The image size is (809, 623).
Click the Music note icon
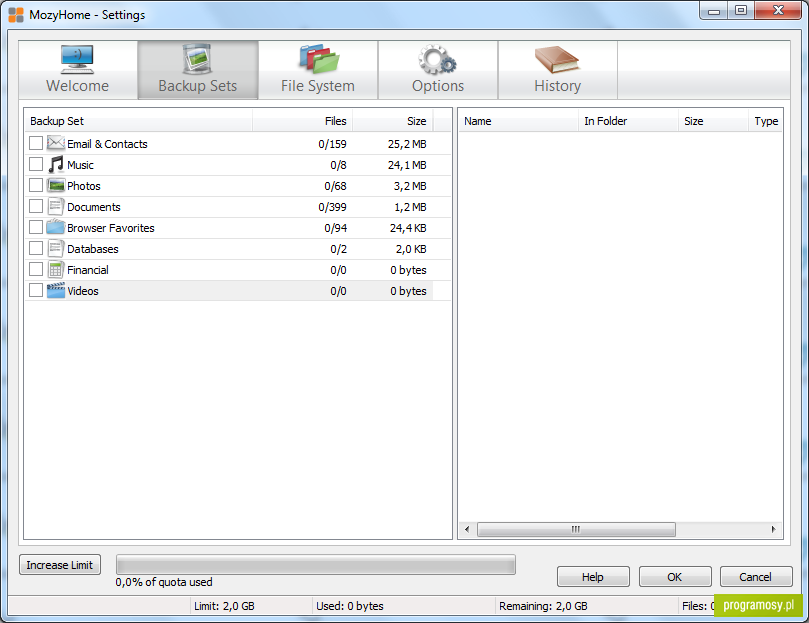pos(56,164)
